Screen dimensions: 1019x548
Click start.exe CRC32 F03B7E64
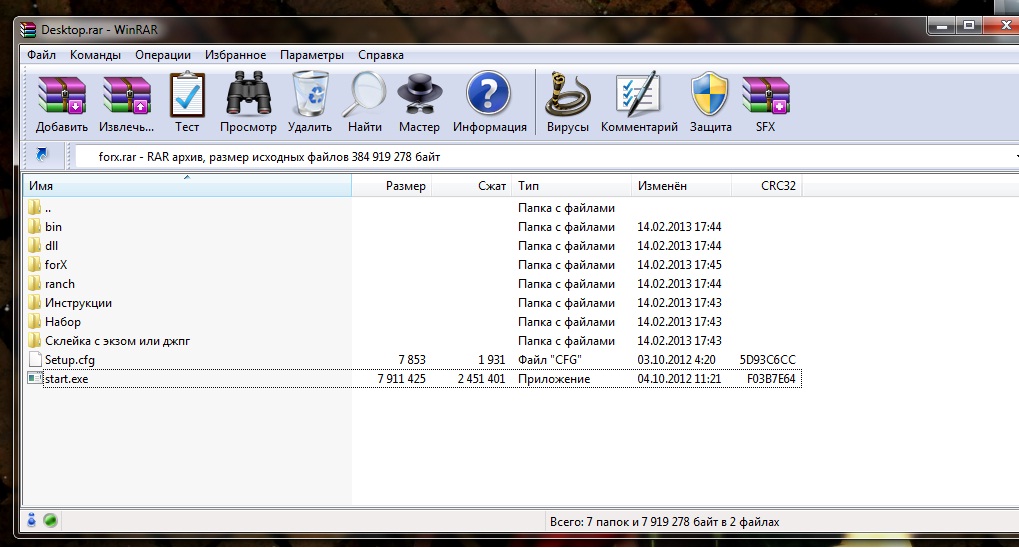[x=771, y=378]
